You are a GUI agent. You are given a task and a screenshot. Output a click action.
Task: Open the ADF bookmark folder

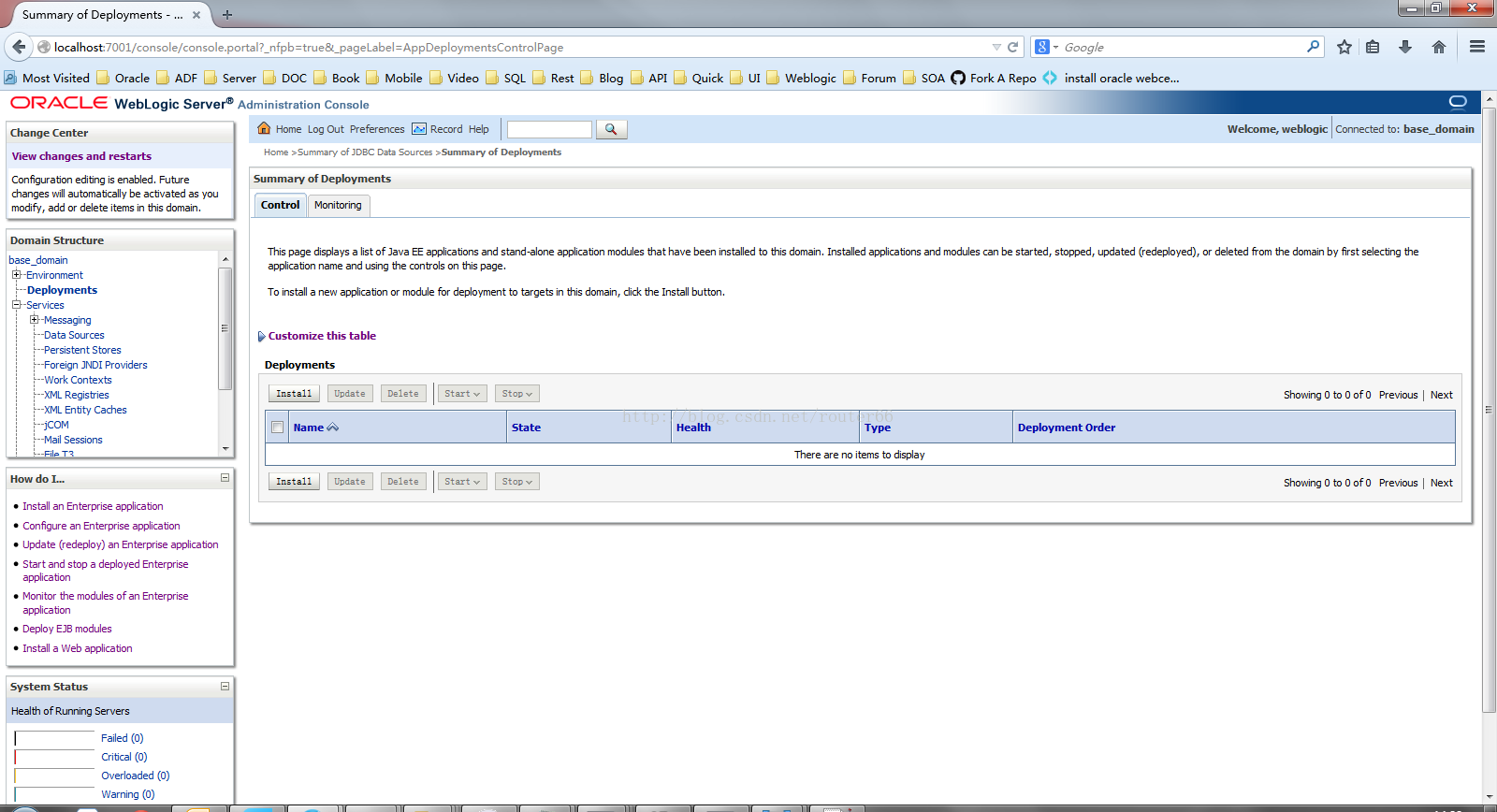177,78
